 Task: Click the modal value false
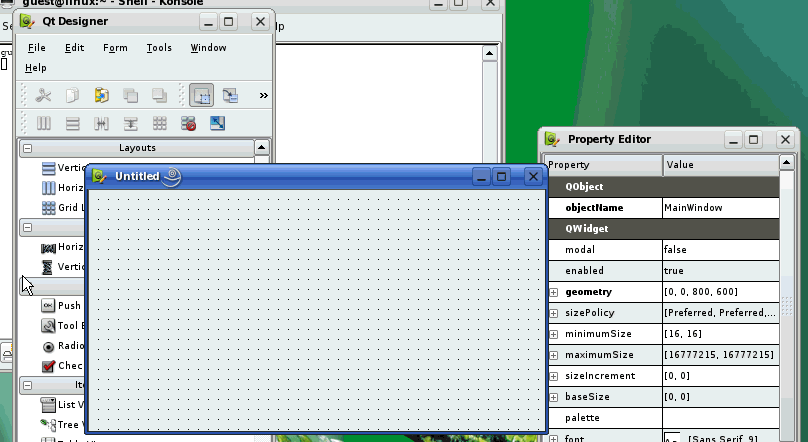[720, 250]
